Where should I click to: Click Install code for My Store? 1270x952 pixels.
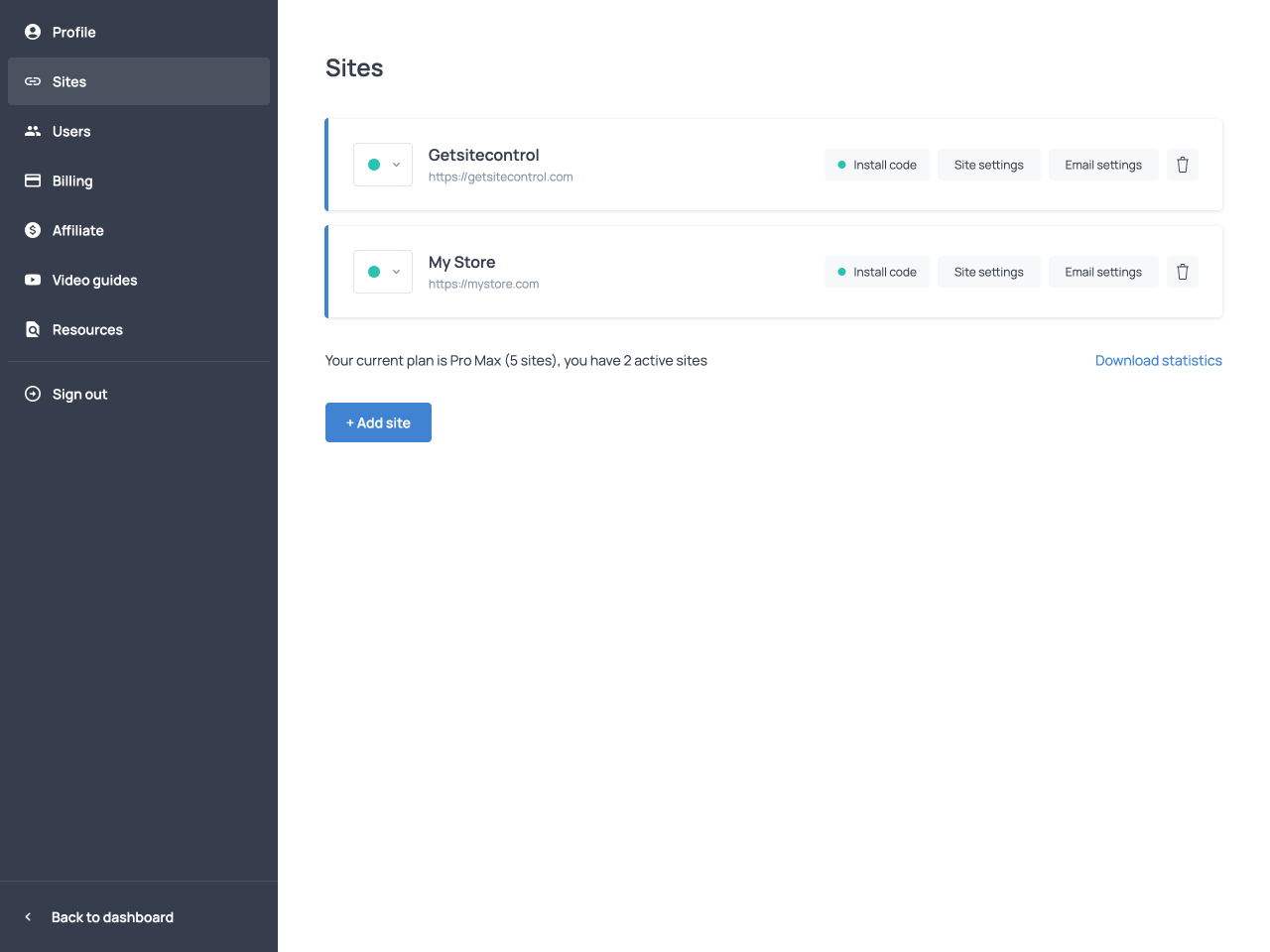[x=877, y=272]
